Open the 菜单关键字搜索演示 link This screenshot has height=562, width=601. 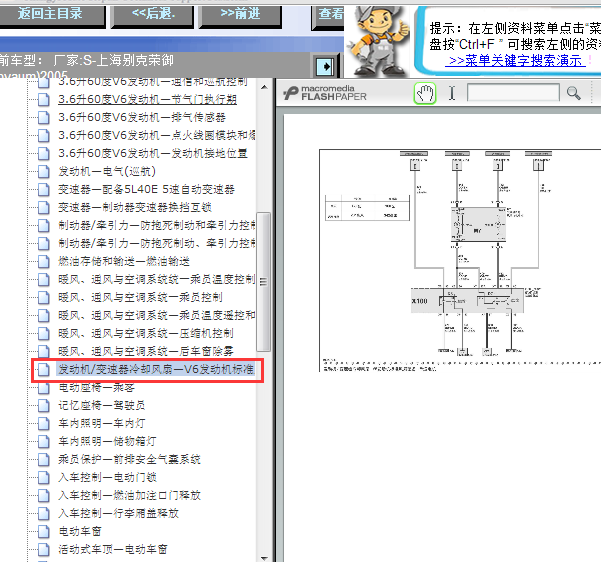(x=515, y=61)
